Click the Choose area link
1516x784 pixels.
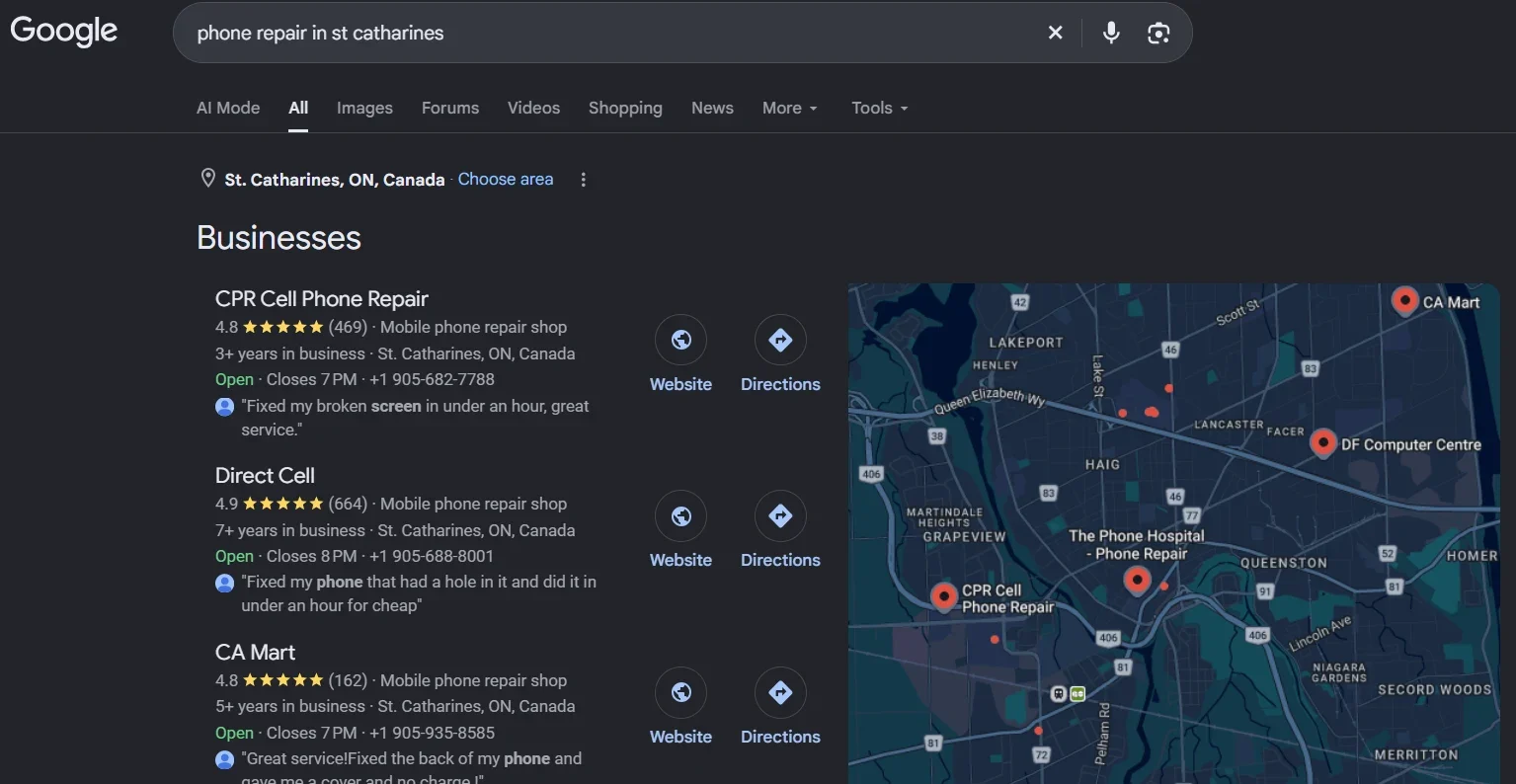point(506,179)
